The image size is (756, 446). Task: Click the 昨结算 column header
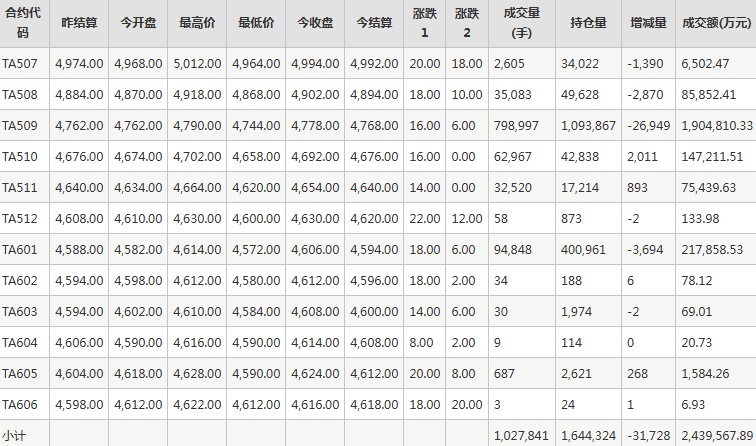click(x=79, y=23)
